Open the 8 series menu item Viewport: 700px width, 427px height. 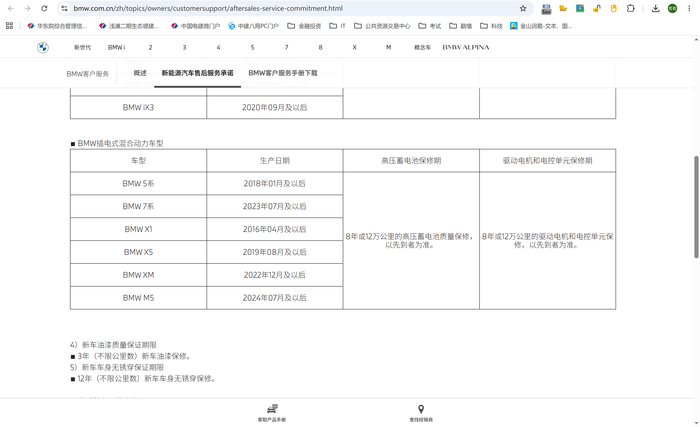pyautogui.click(x=321, y=47)
